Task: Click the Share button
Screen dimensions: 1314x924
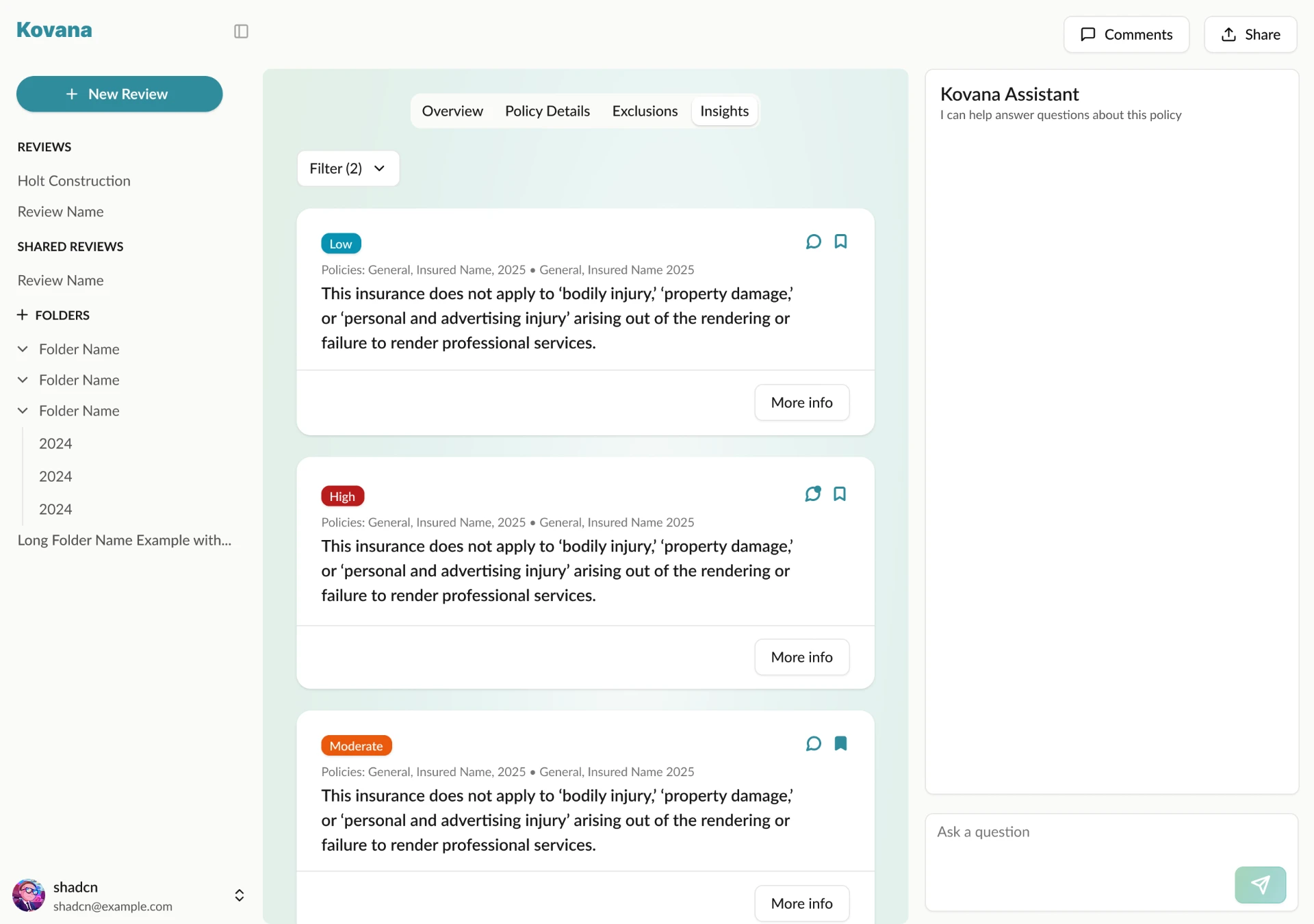Action: click(1250, 34)
